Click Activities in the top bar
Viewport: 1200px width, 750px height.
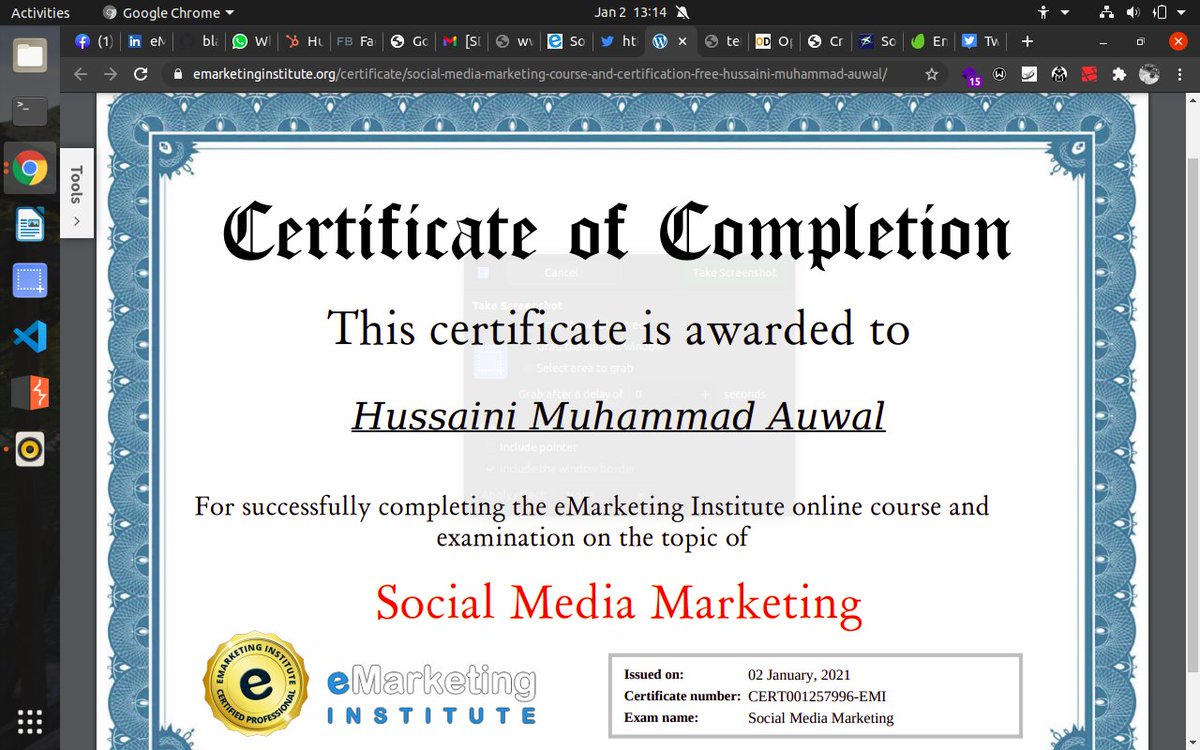click(40, 13)
